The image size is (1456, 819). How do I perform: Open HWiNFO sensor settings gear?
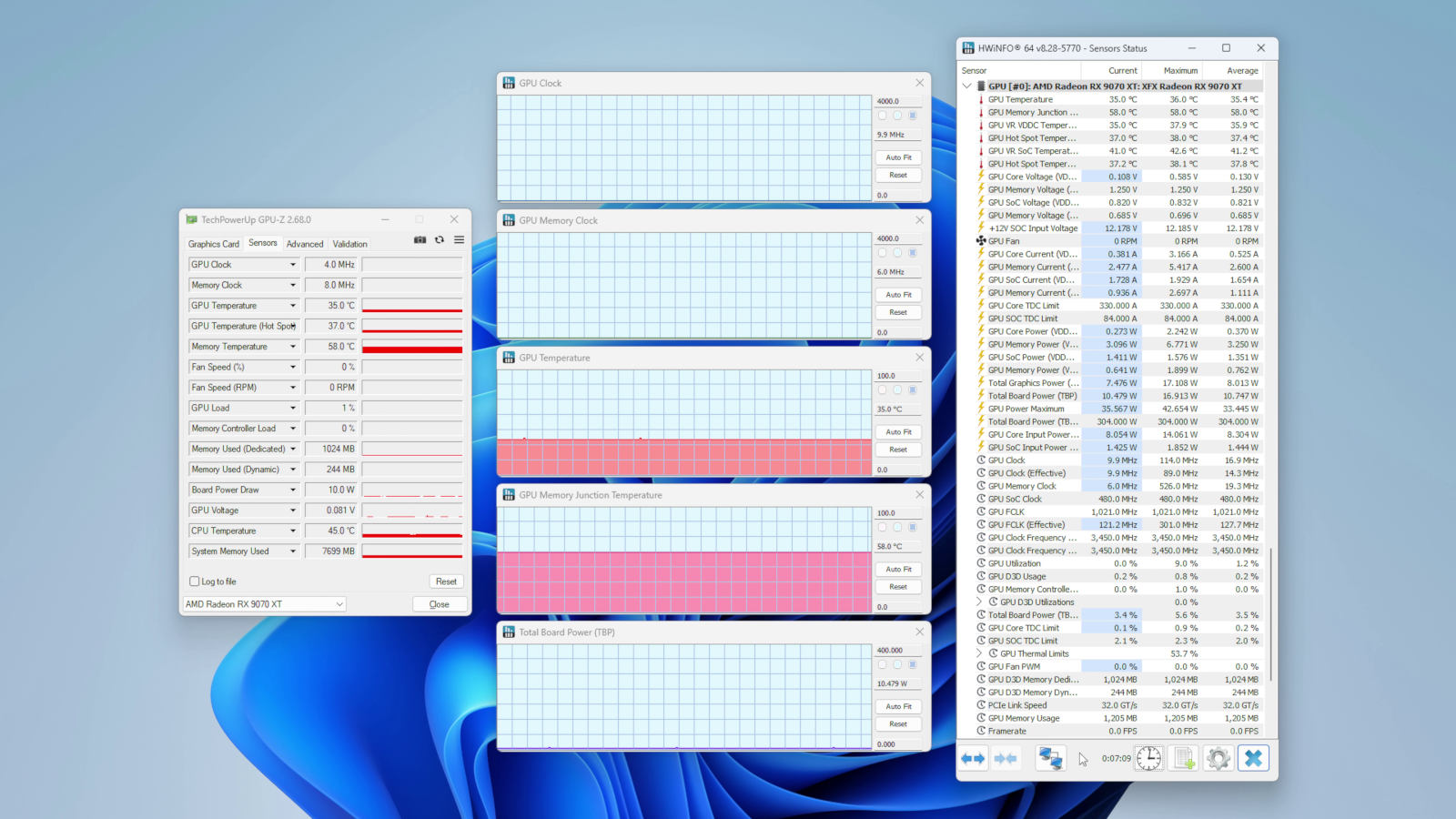1218,758
